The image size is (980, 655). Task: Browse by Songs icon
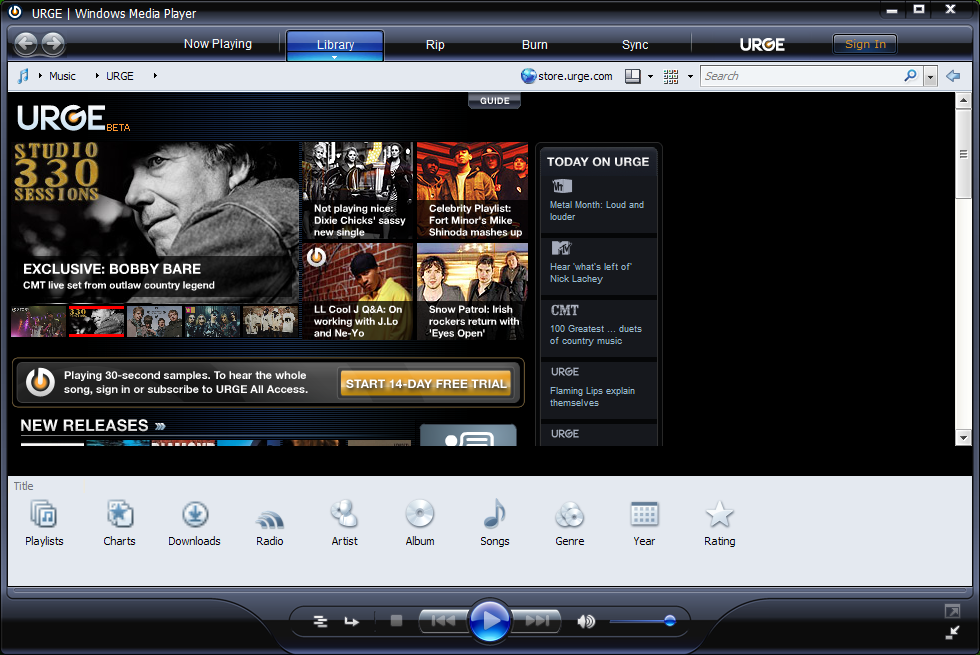point(494,514)
